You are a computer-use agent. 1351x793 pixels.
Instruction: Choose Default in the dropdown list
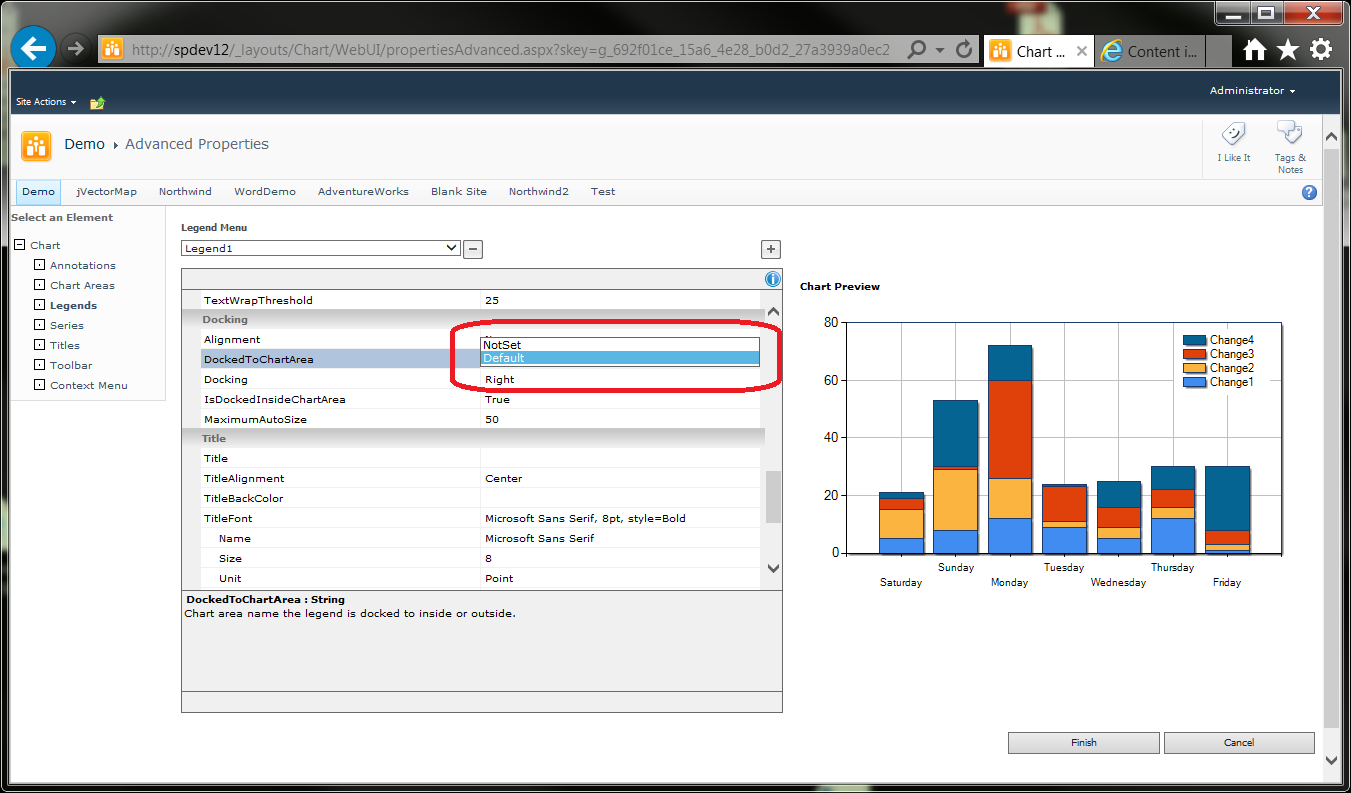(x=620, y=358)
